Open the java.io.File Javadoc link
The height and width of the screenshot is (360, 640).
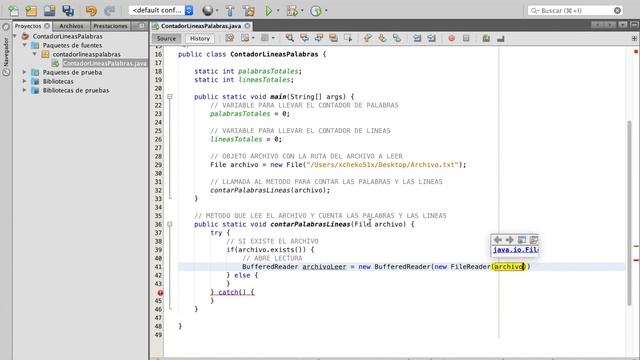[516, 250]
